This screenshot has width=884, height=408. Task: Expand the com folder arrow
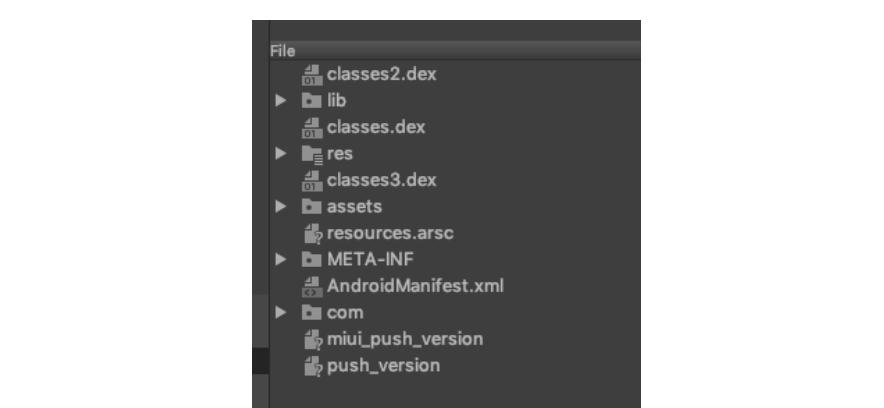pyautogui.click(x=282, y=313)
